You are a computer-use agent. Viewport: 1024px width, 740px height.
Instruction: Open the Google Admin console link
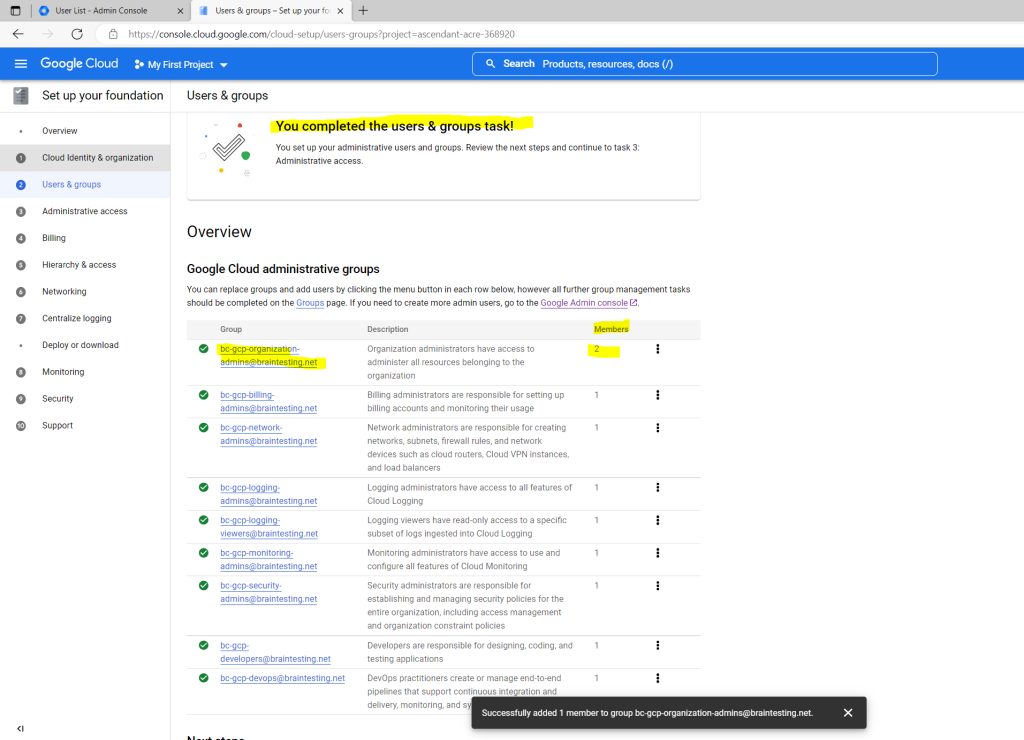(x=588, y=303)
